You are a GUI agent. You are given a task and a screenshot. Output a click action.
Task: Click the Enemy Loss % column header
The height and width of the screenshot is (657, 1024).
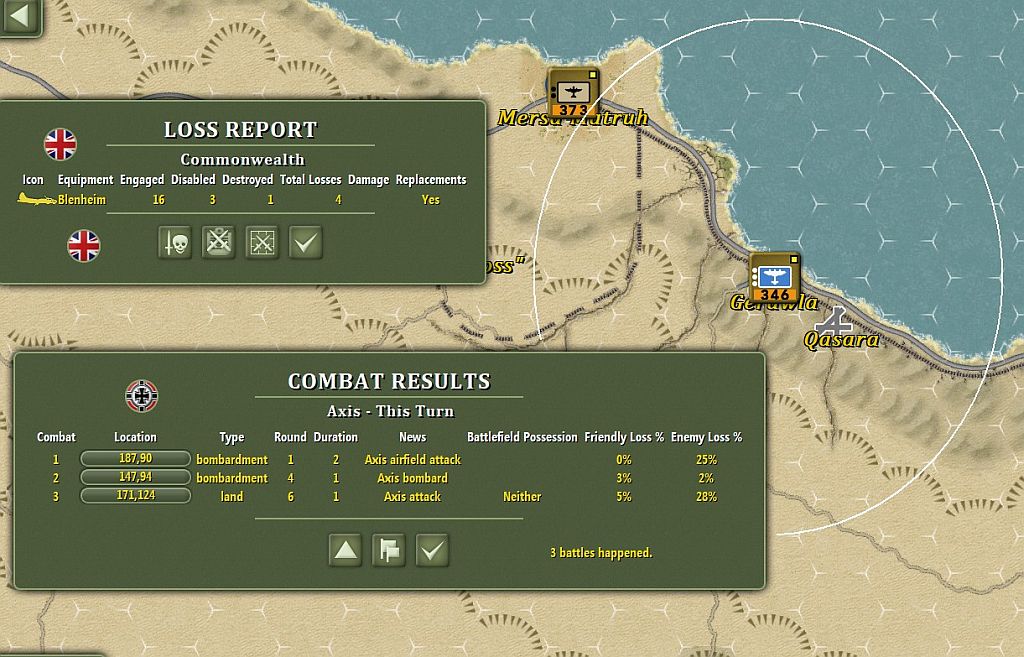707,437
